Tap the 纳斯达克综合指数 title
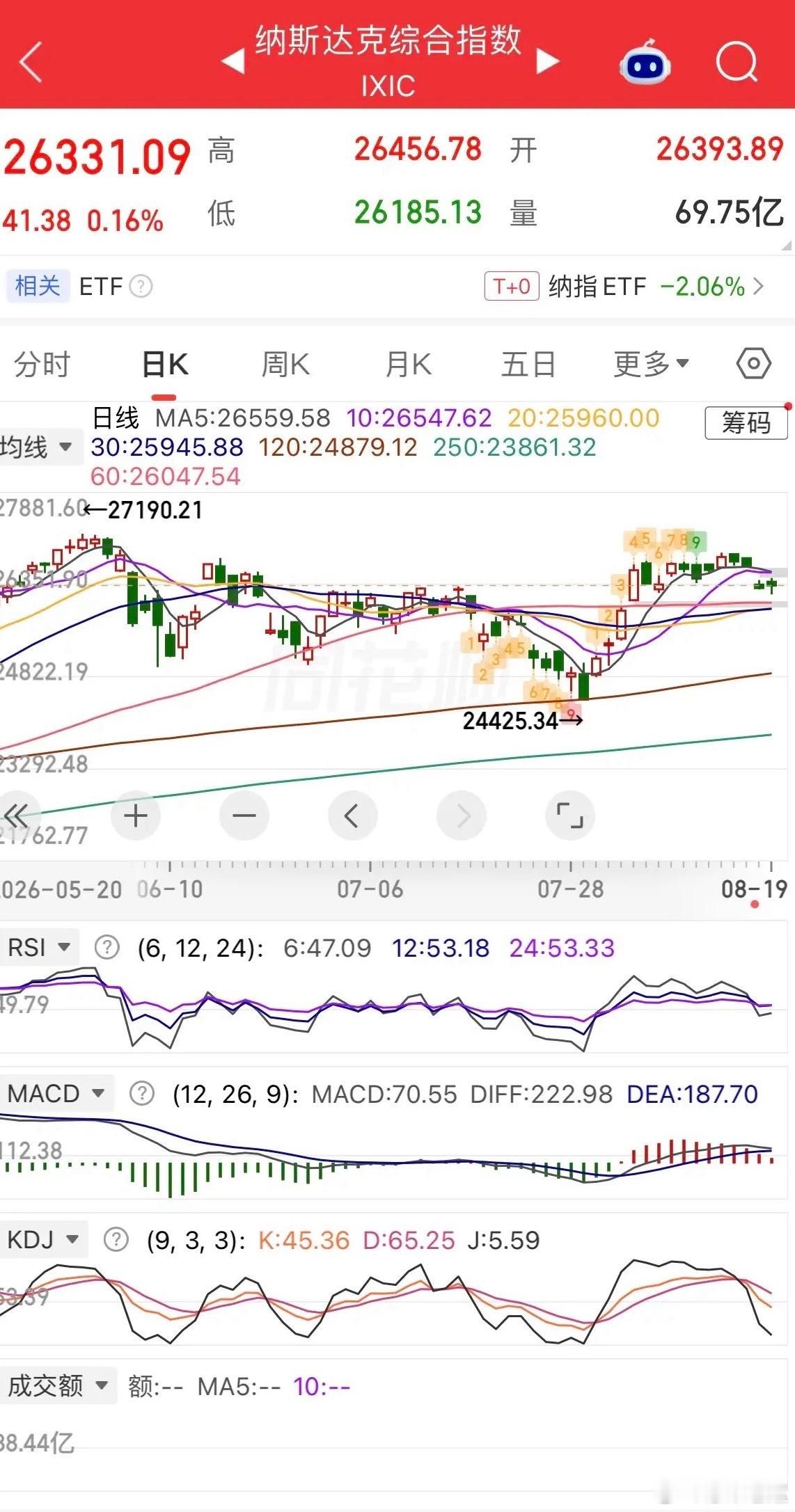This screenshot has width=795, height=1512. (x=388, y=40)
